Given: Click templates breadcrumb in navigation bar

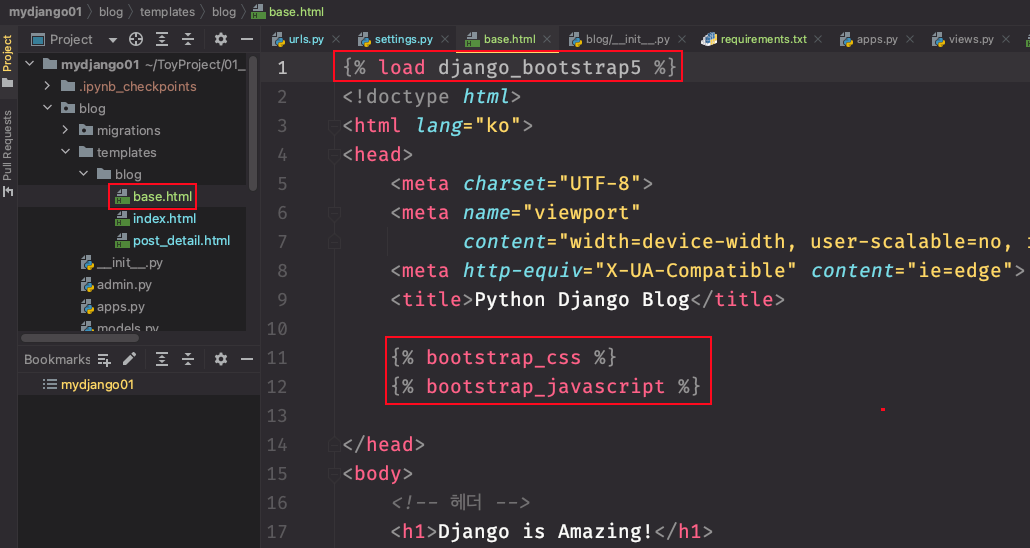Looking at the screenshot, I should 167,12.
